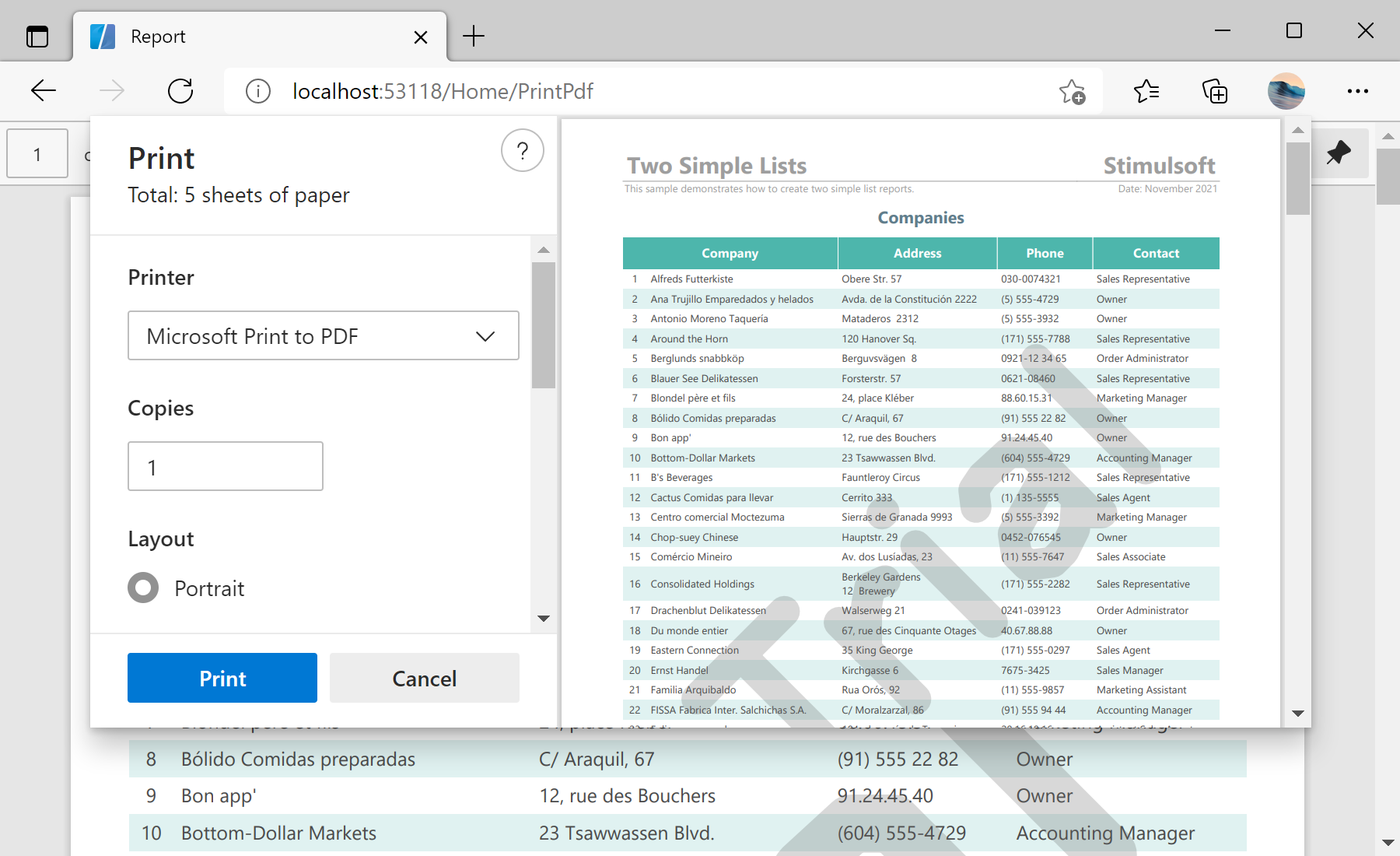Click the address bar URL
Screen dimensions: 1400x856
pyautogui.click(x=443, y=91)
